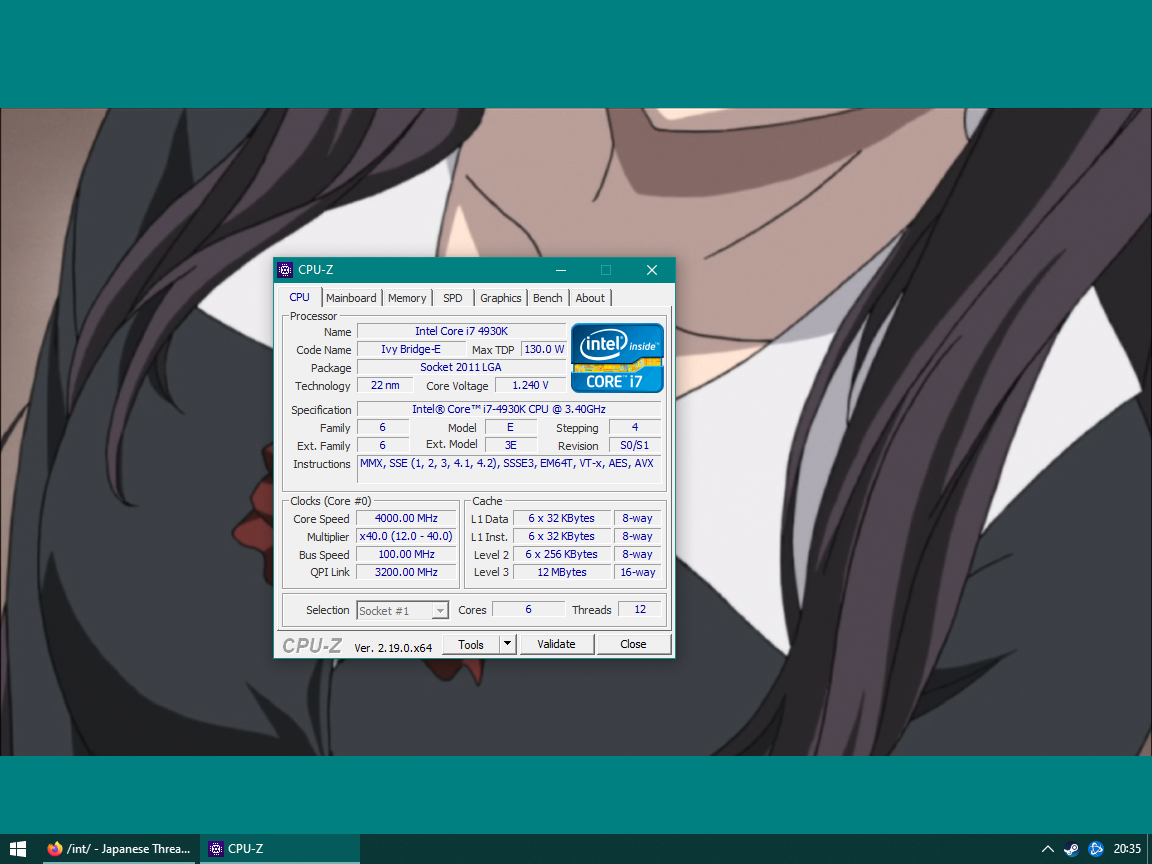This screenshot has width=1152, height=864.
Task: Click the Intel Core i7 logo badge
Action: tap(617, 358)
